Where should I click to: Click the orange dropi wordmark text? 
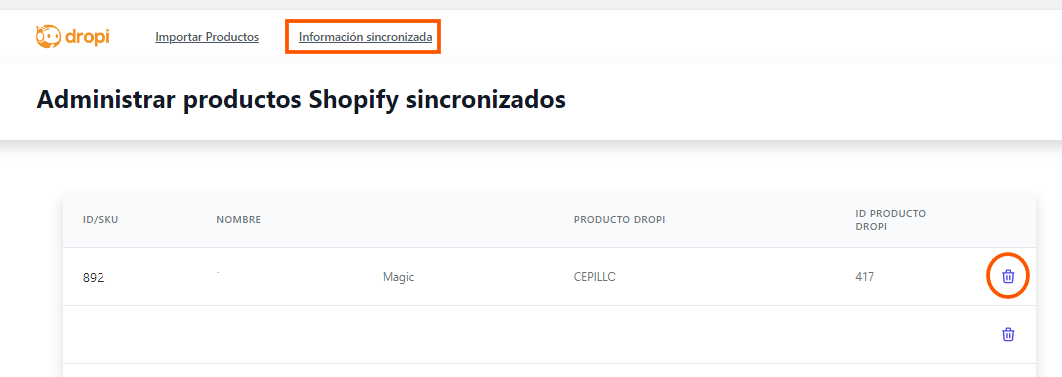(87, 37)
